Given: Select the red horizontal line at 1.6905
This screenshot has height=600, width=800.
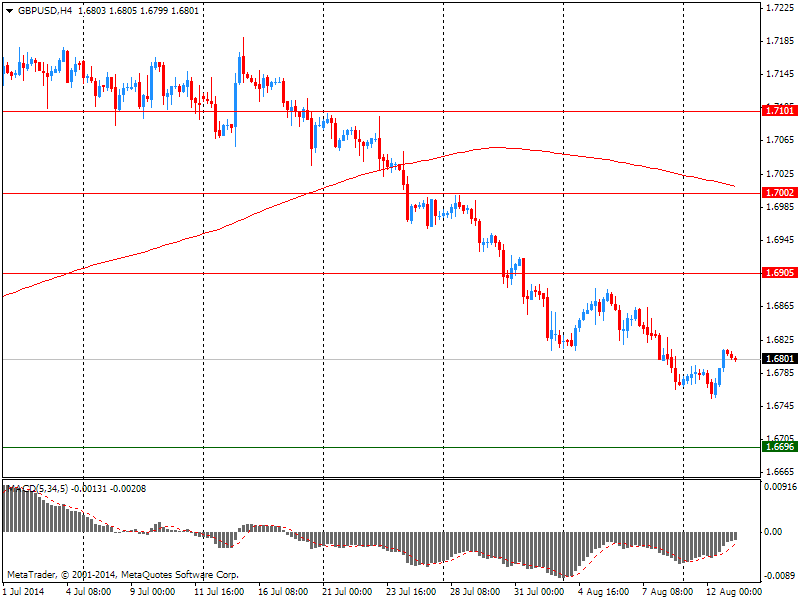Looking at the screenshot, I should coord(381,273).
